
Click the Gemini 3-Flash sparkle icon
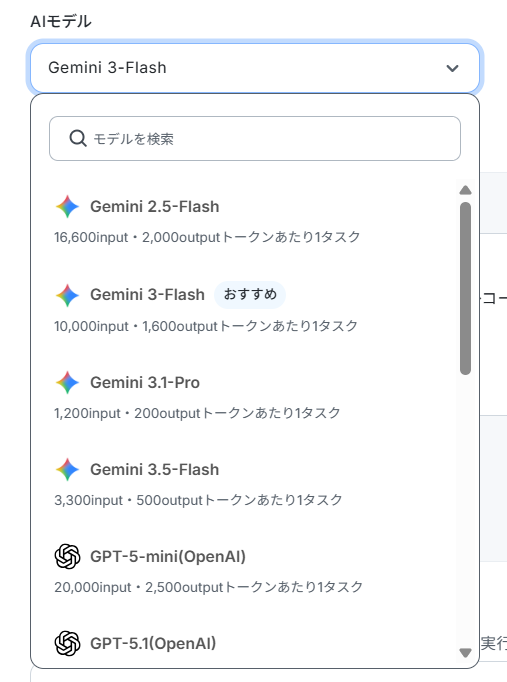click(x=67, y=295)
